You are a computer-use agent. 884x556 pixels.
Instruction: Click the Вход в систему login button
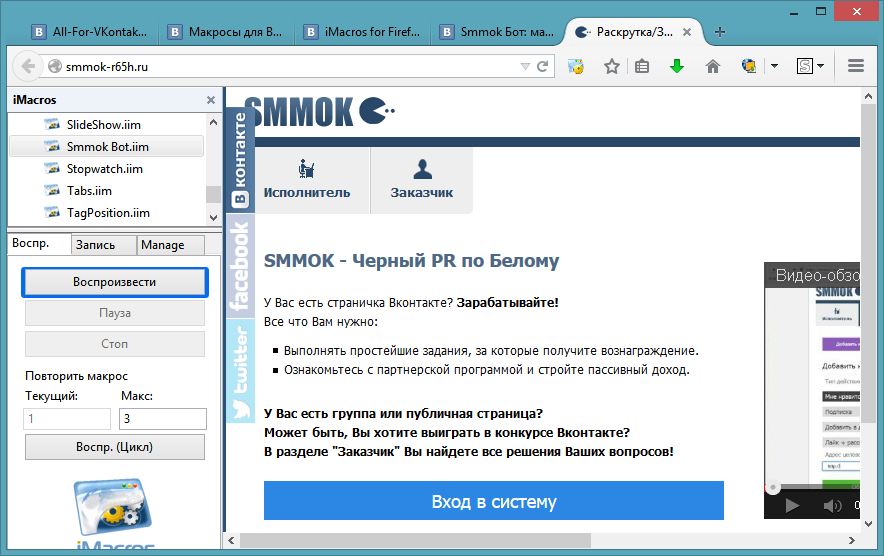494,501
